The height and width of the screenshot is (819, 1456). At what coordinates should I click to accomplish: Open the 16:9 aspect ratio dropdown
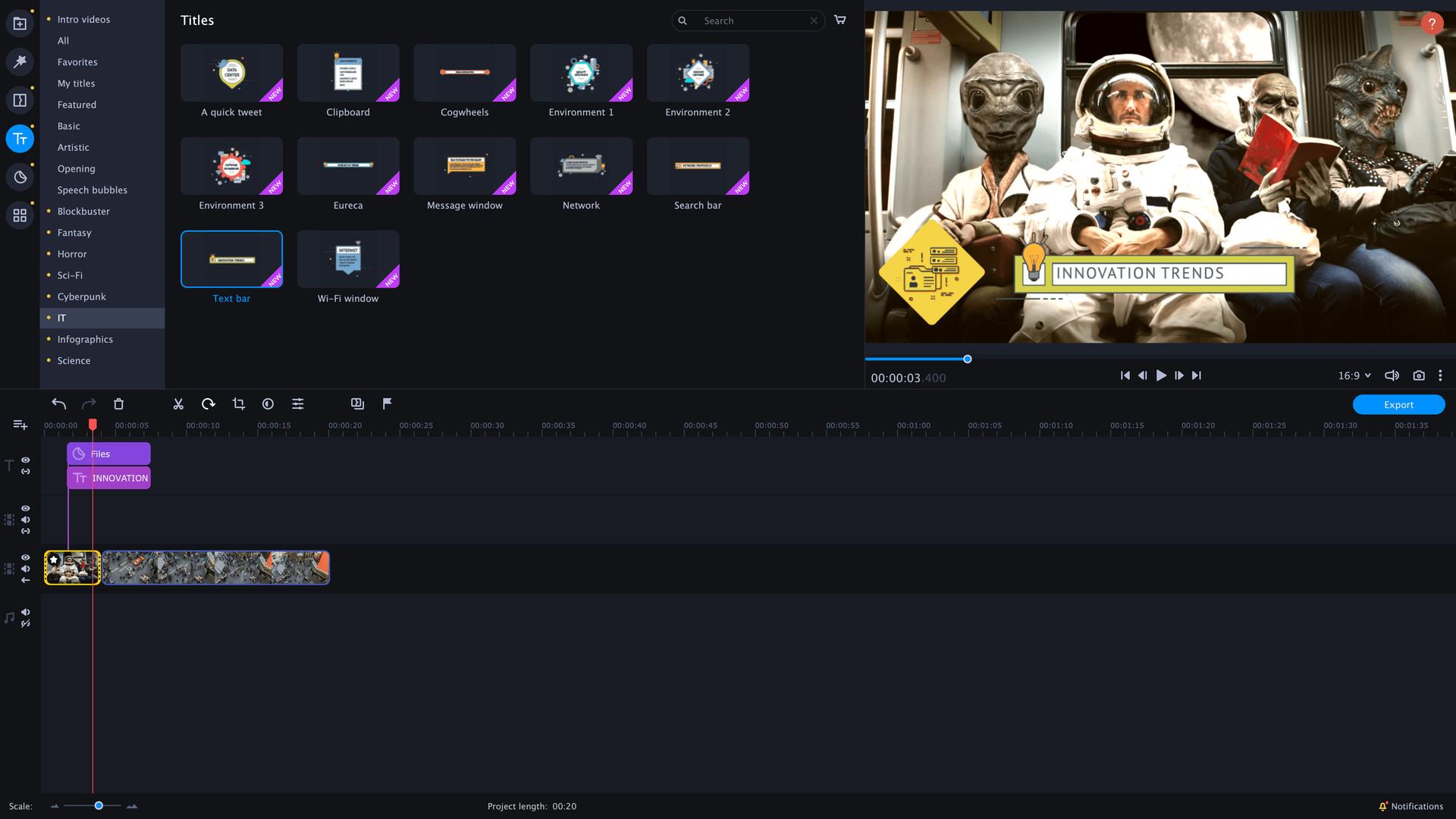[x=1354, y=375]
